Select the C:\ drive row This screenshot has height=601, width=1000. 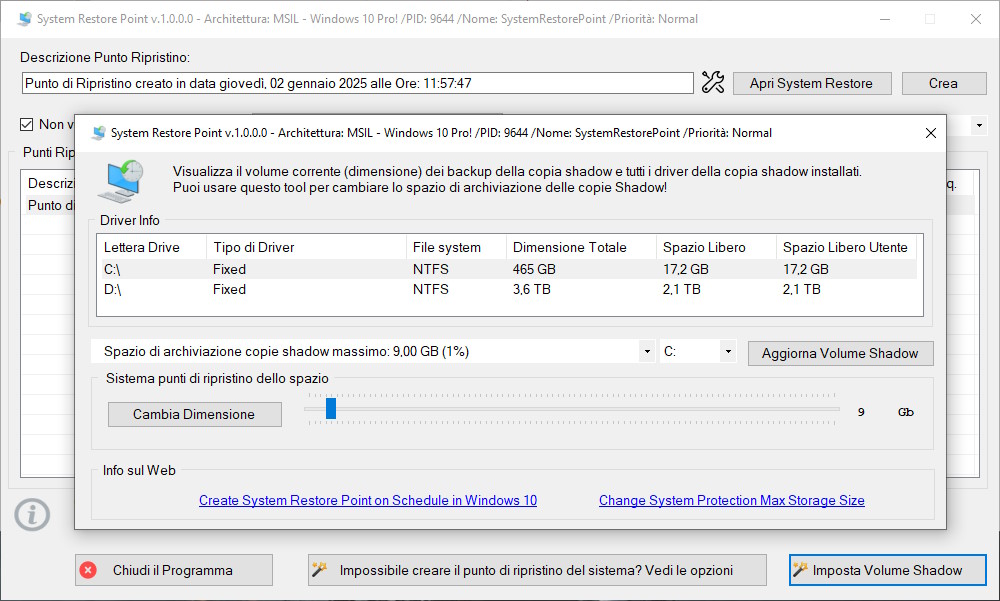tap(507, 269)
